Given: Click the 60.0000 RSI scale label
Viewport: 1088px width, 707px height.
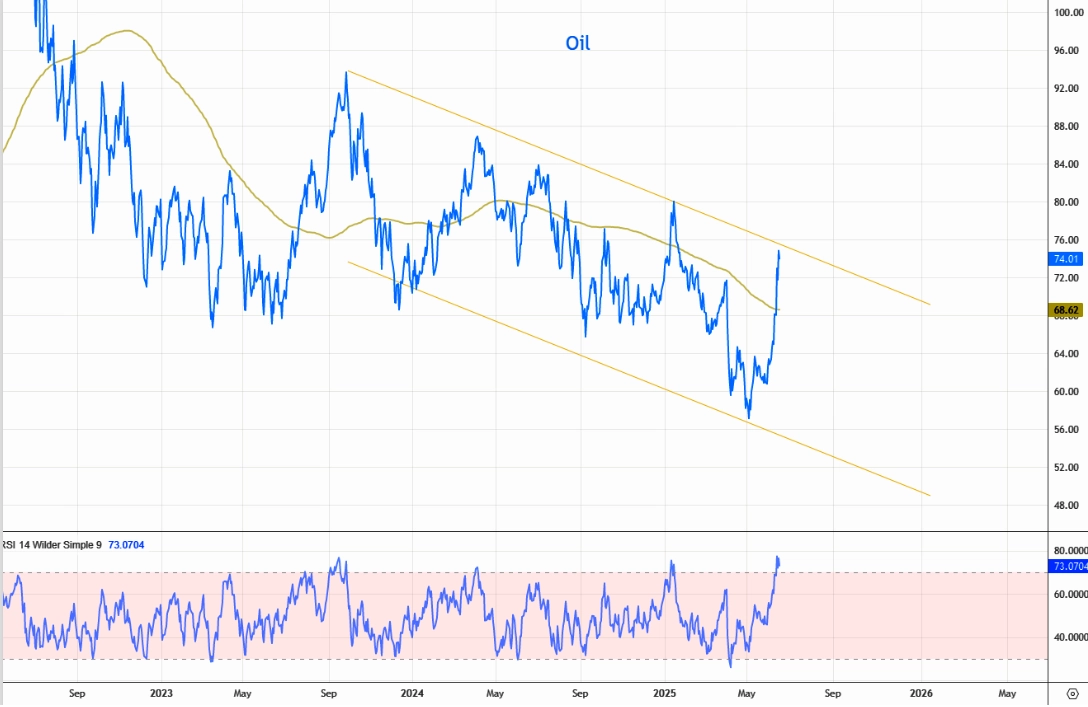Looking at the screenshot, I should [x=1070, y=595].
